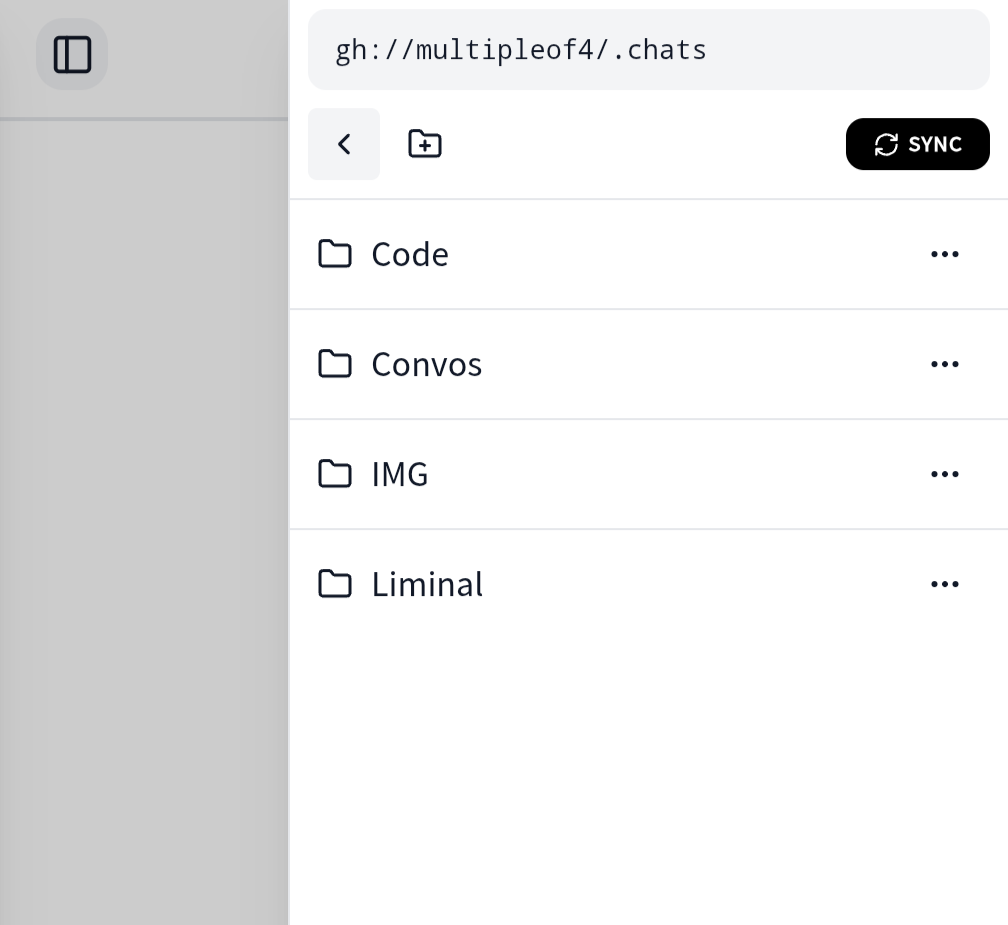
Task: Open the Code folder by its name
Action: (410, 254)
